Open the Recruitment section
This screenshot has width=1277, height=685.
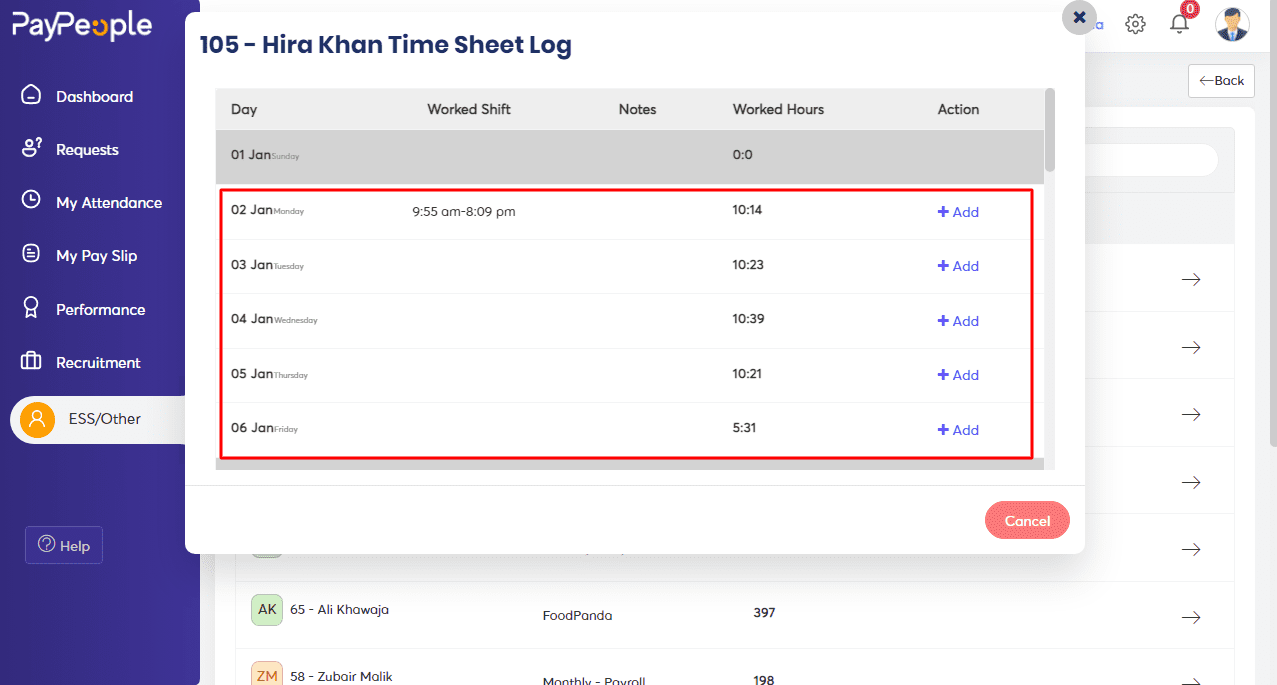(98, 362)
